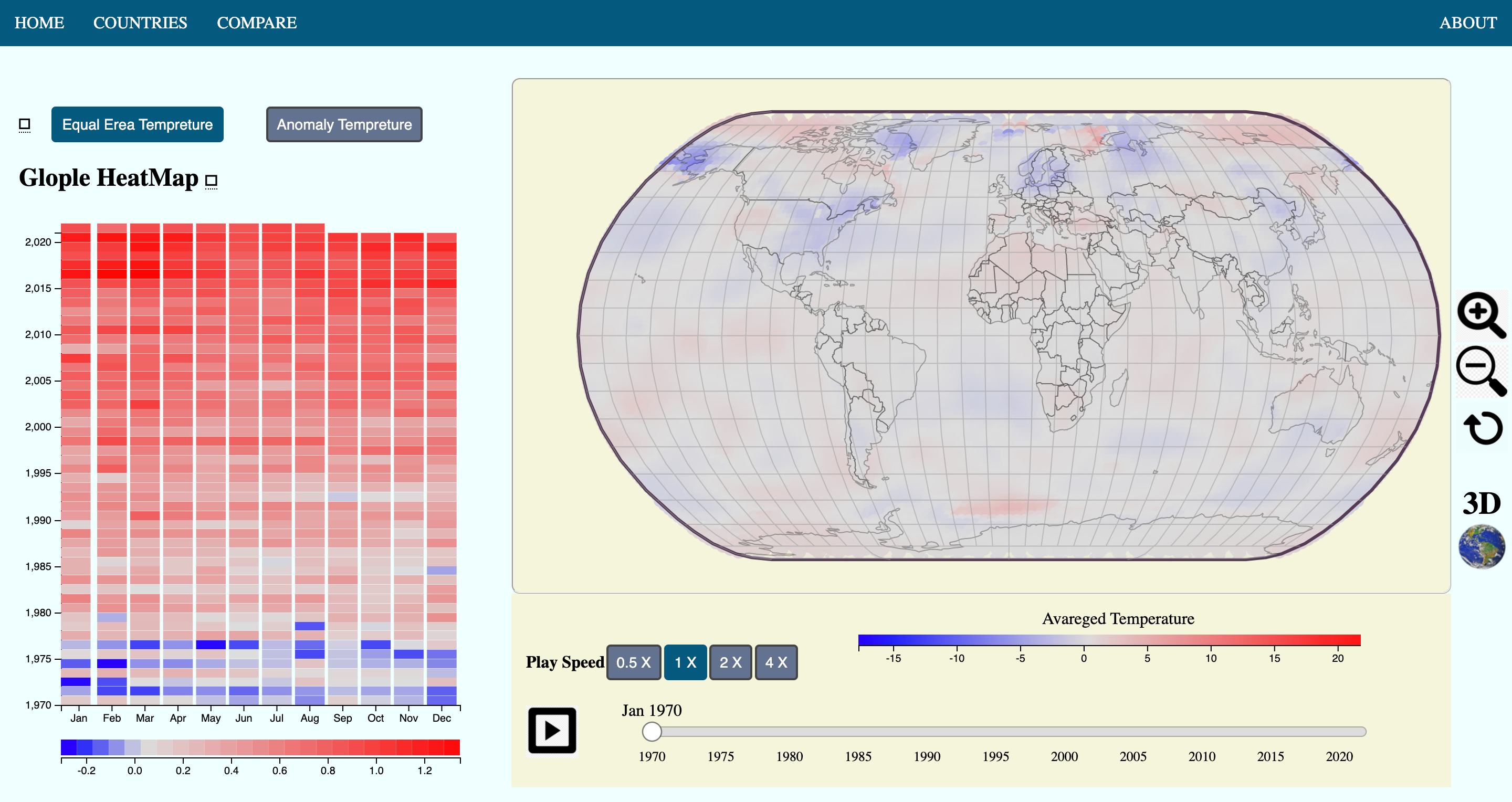Click the zoom in magnifier icon

1482,315
